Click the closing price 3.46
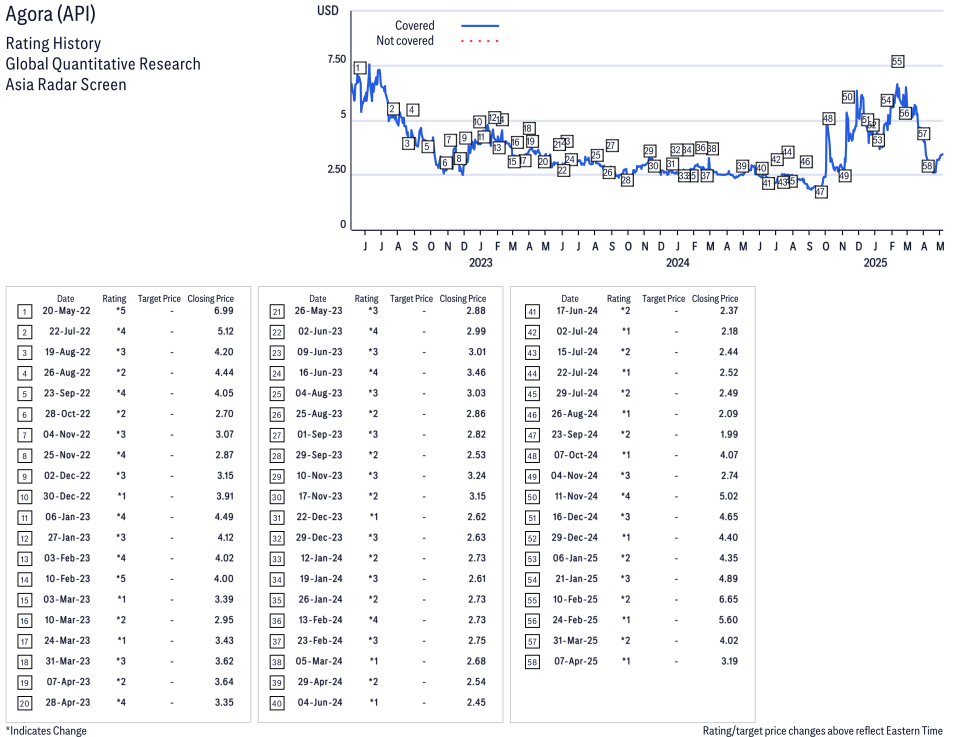 tap(476, 373)
